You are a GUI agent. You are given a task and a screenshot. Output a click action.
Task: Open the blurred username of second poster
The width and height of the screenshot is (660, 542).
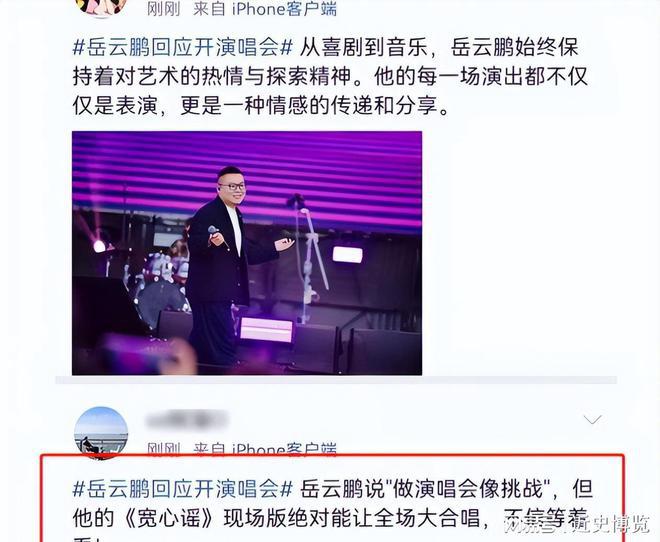[x=187, y=420]
